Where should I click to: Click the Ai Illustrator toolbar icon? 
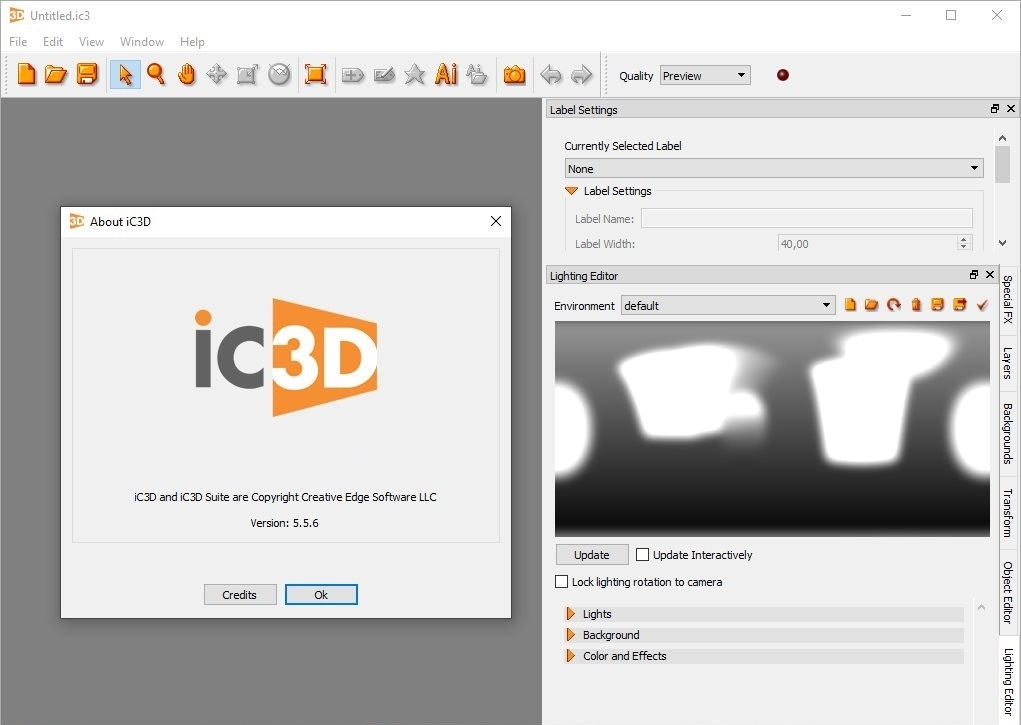446,74
